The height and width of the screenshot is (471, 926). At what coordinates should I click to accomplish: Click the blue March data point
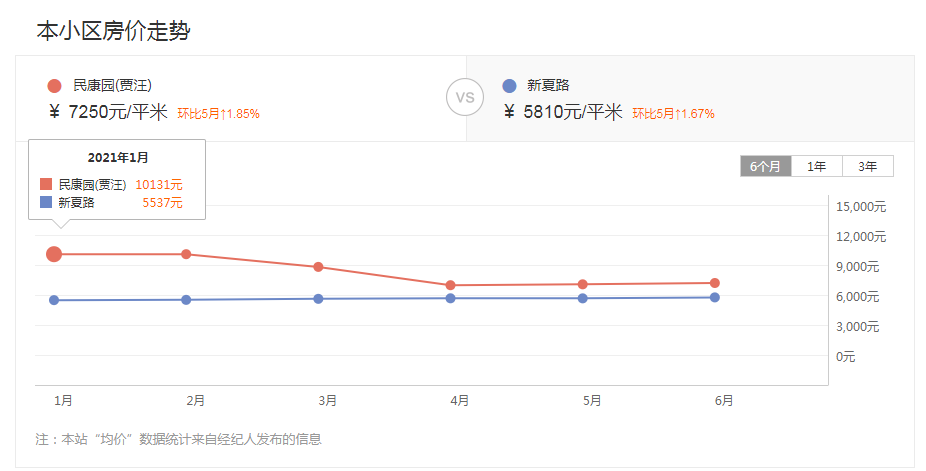coord(318,298)
